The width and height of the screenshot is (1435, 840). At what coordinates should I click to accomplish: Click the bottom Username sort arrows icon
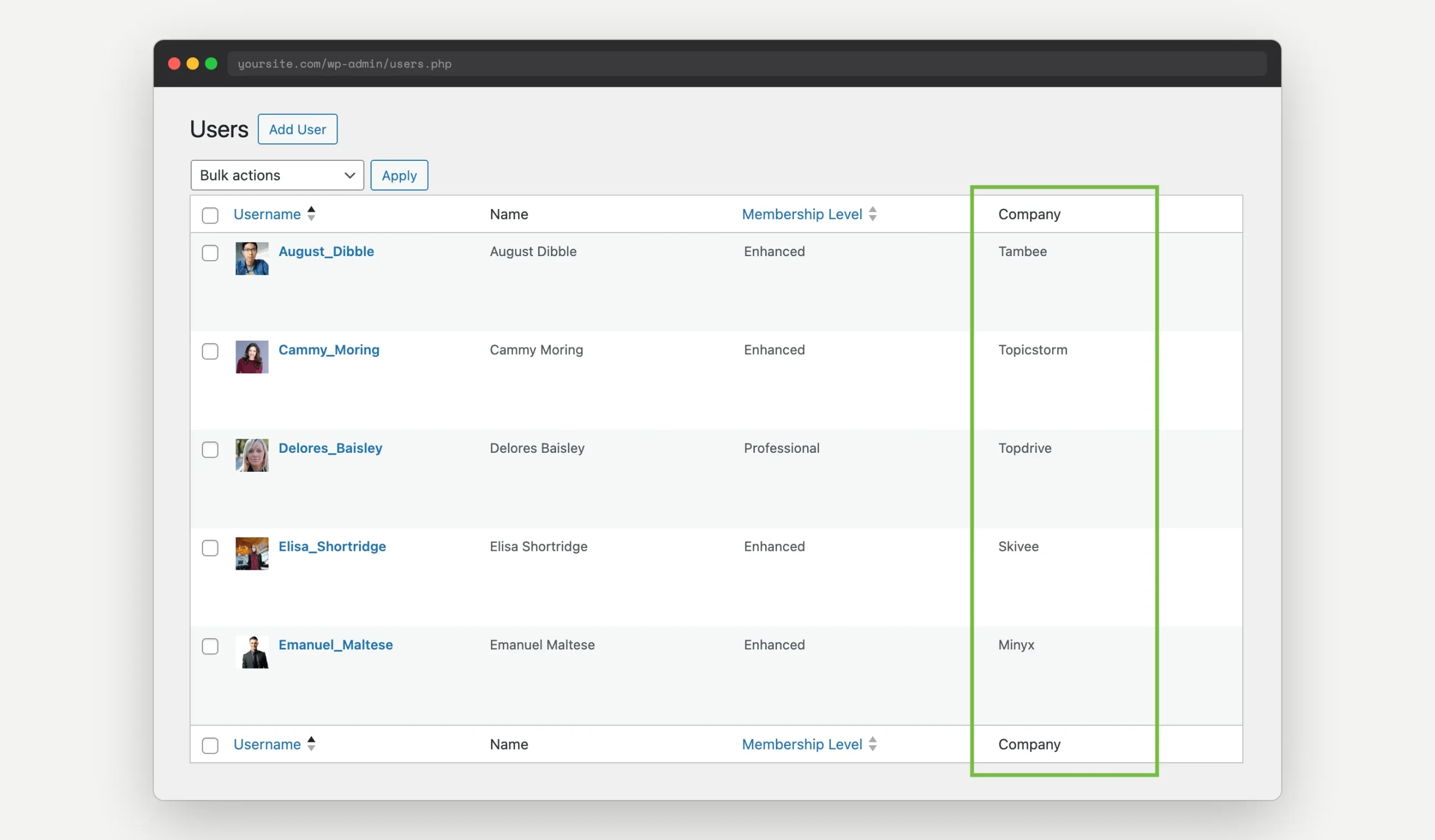[x=312, y=743]
